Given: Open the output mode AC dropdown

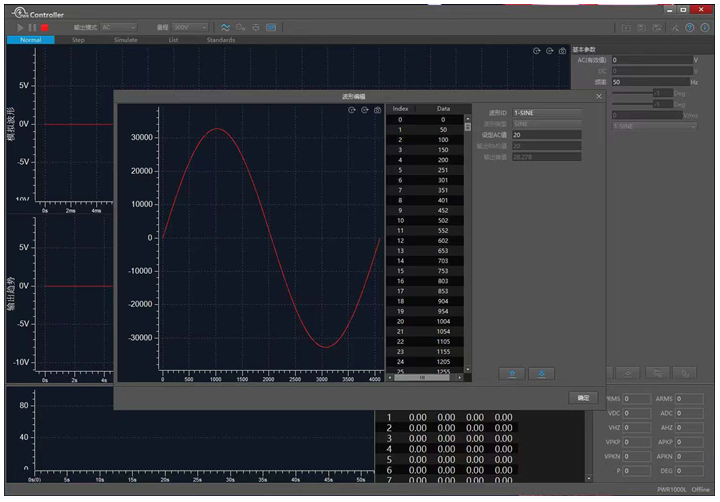Looking at the screenshot, I should [x=118, y=28].
